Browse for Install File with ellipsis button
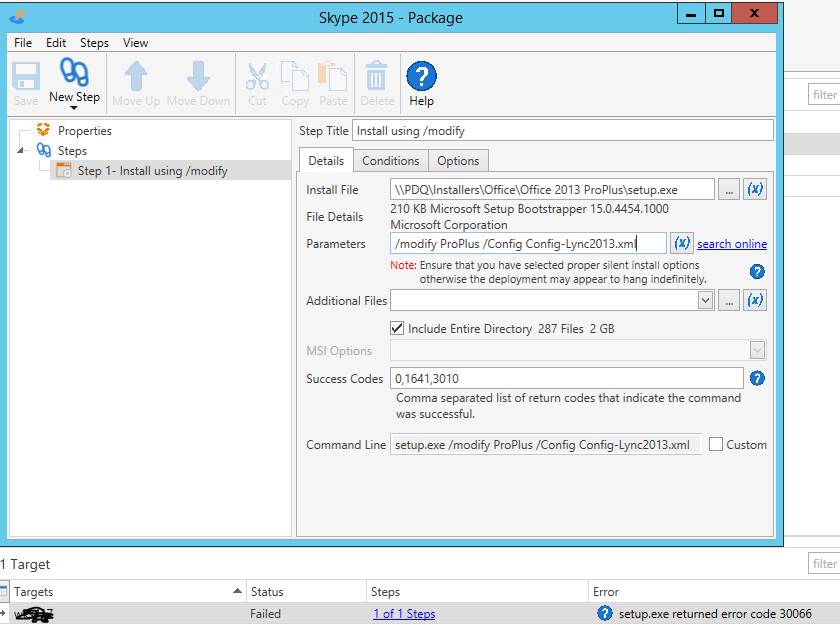The height and width of the screenshot is (635, 840). (x=729, y=189)
